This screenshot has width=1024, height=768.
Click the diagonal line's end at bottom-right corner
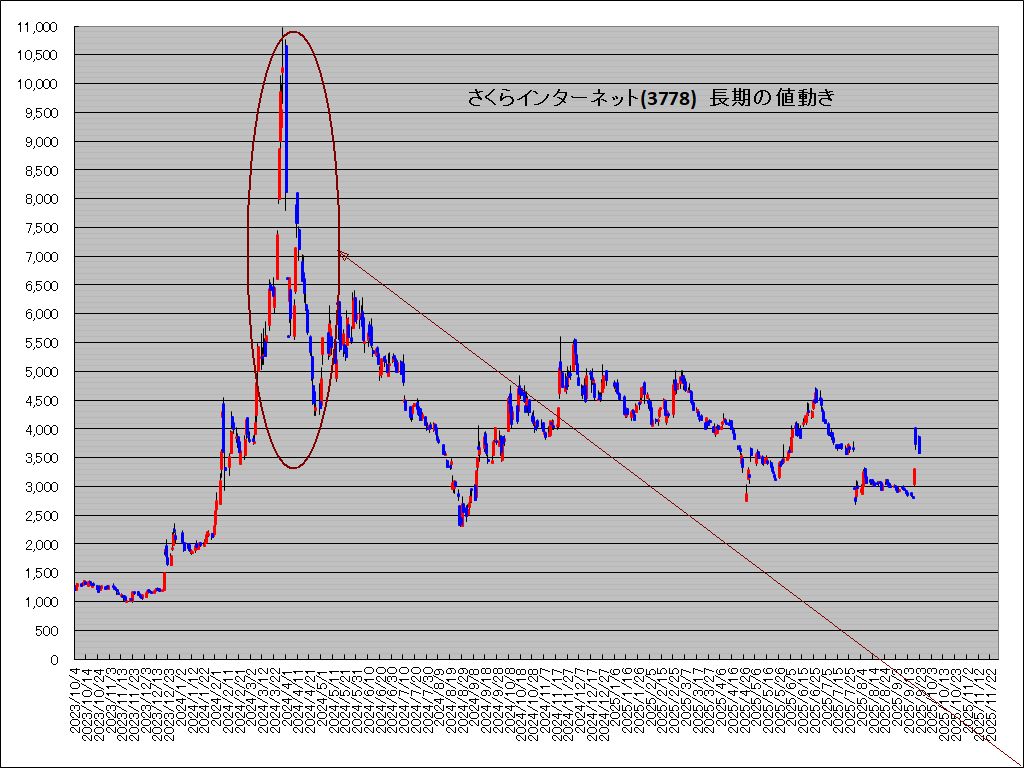1019,764
